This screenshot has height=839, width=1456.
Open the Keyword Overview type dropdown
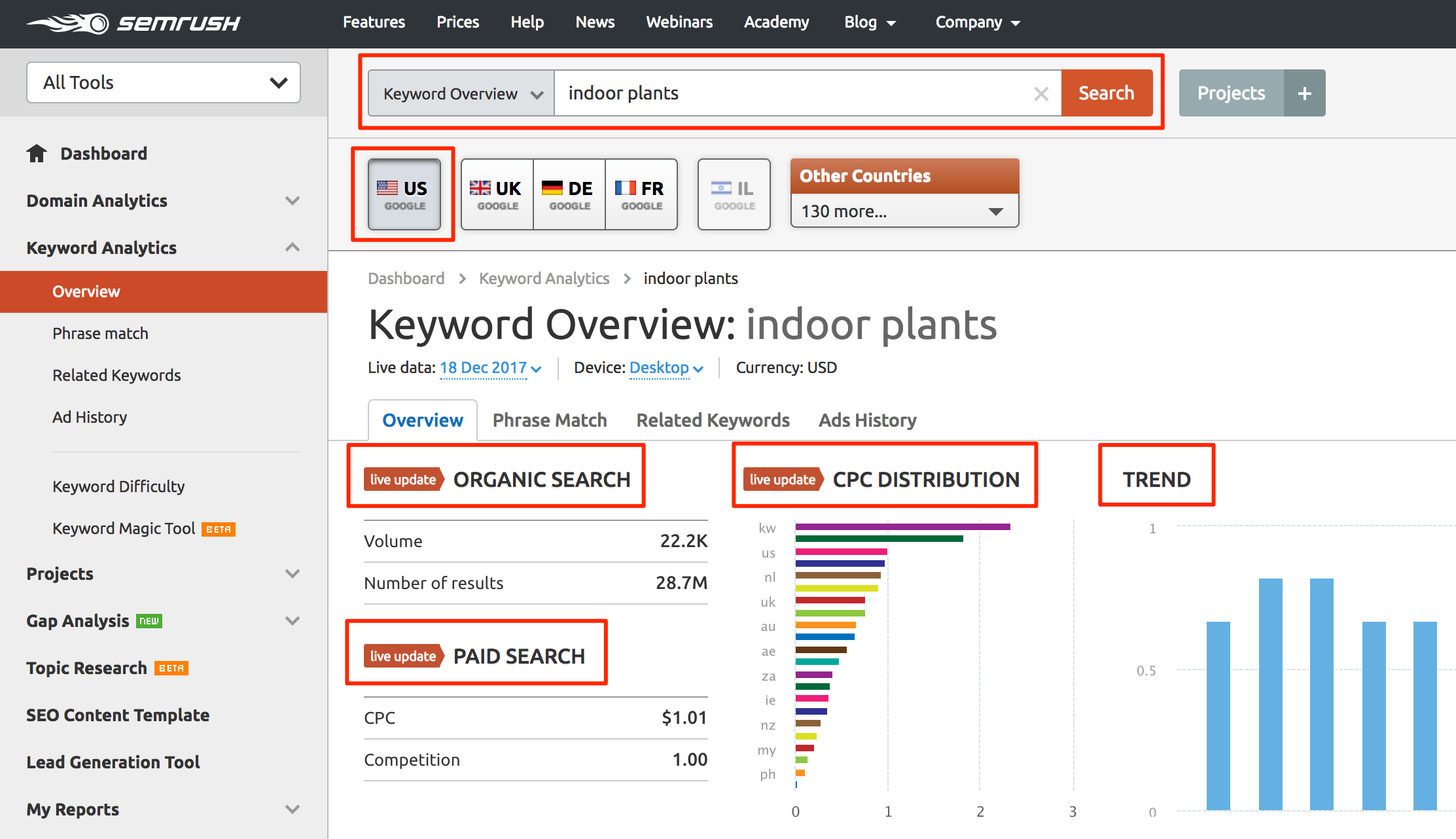pos(461,94)
